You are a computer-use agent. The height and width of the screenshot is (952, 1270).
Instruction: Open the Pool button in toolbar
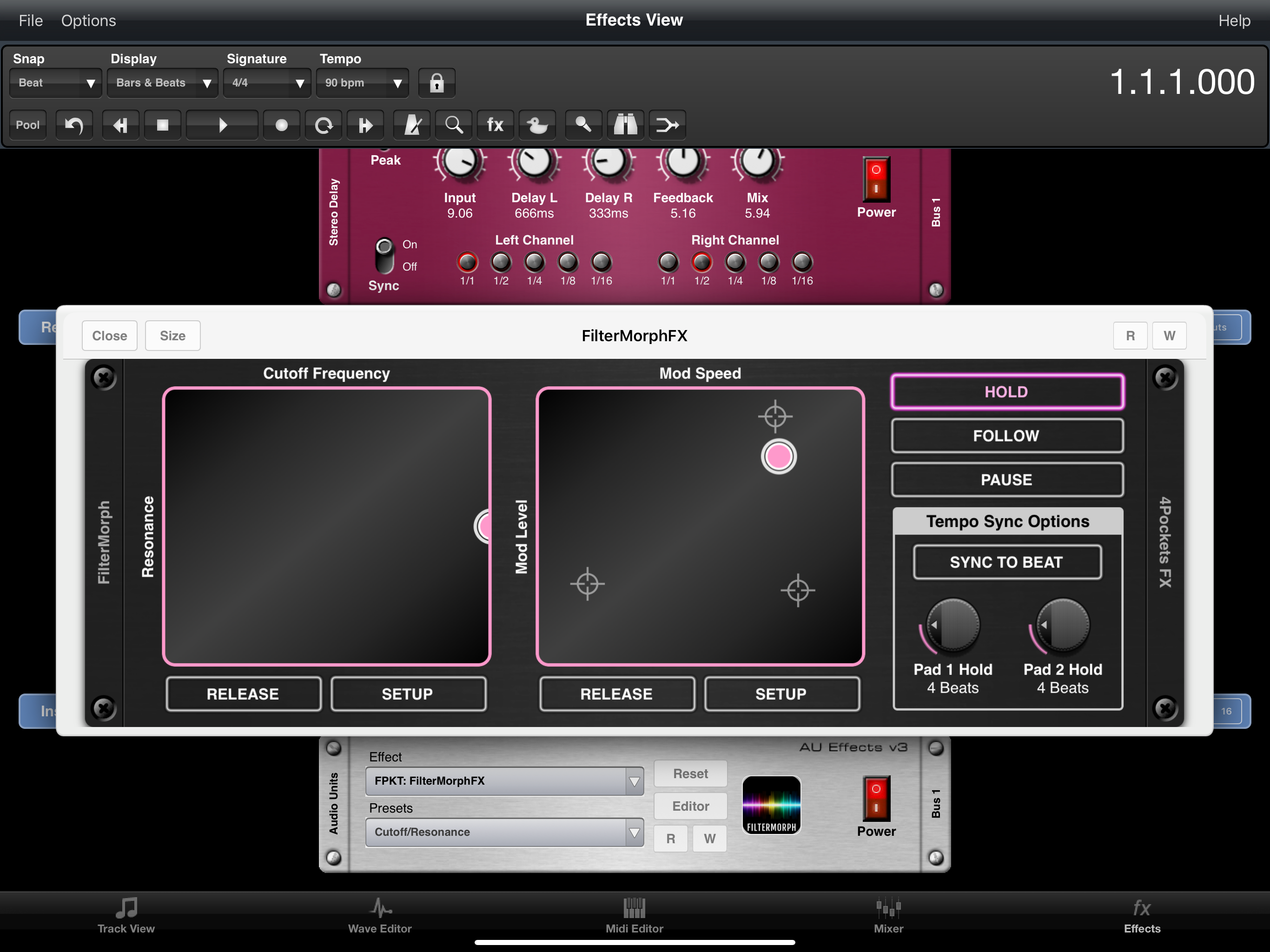pos(28,125)
